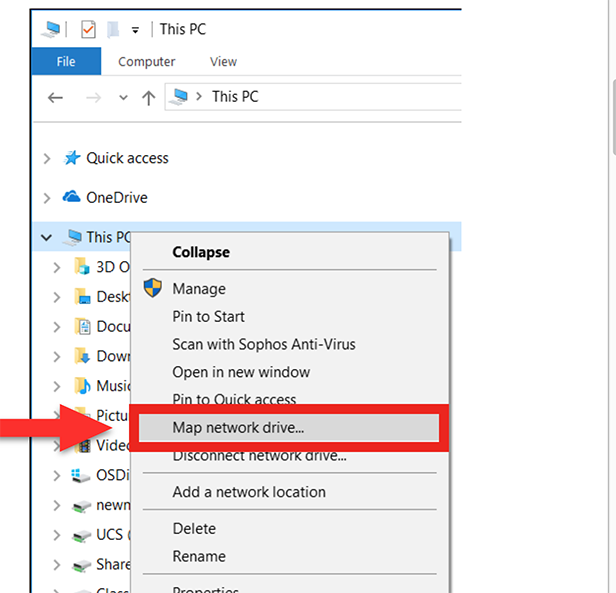616x593 pixels.
Task: Expand the Share network drive node
Action: tap(57, 565)
